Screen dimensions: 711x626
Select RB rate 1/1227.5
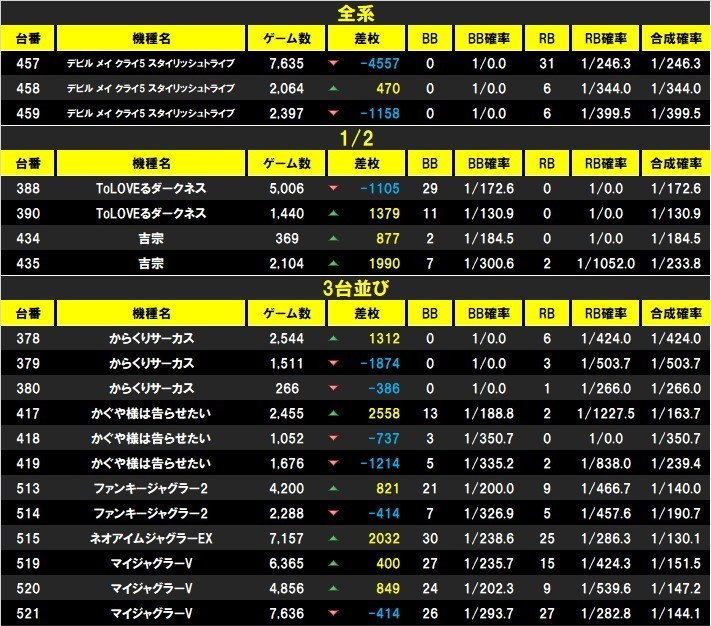click(x=606, y=413)
